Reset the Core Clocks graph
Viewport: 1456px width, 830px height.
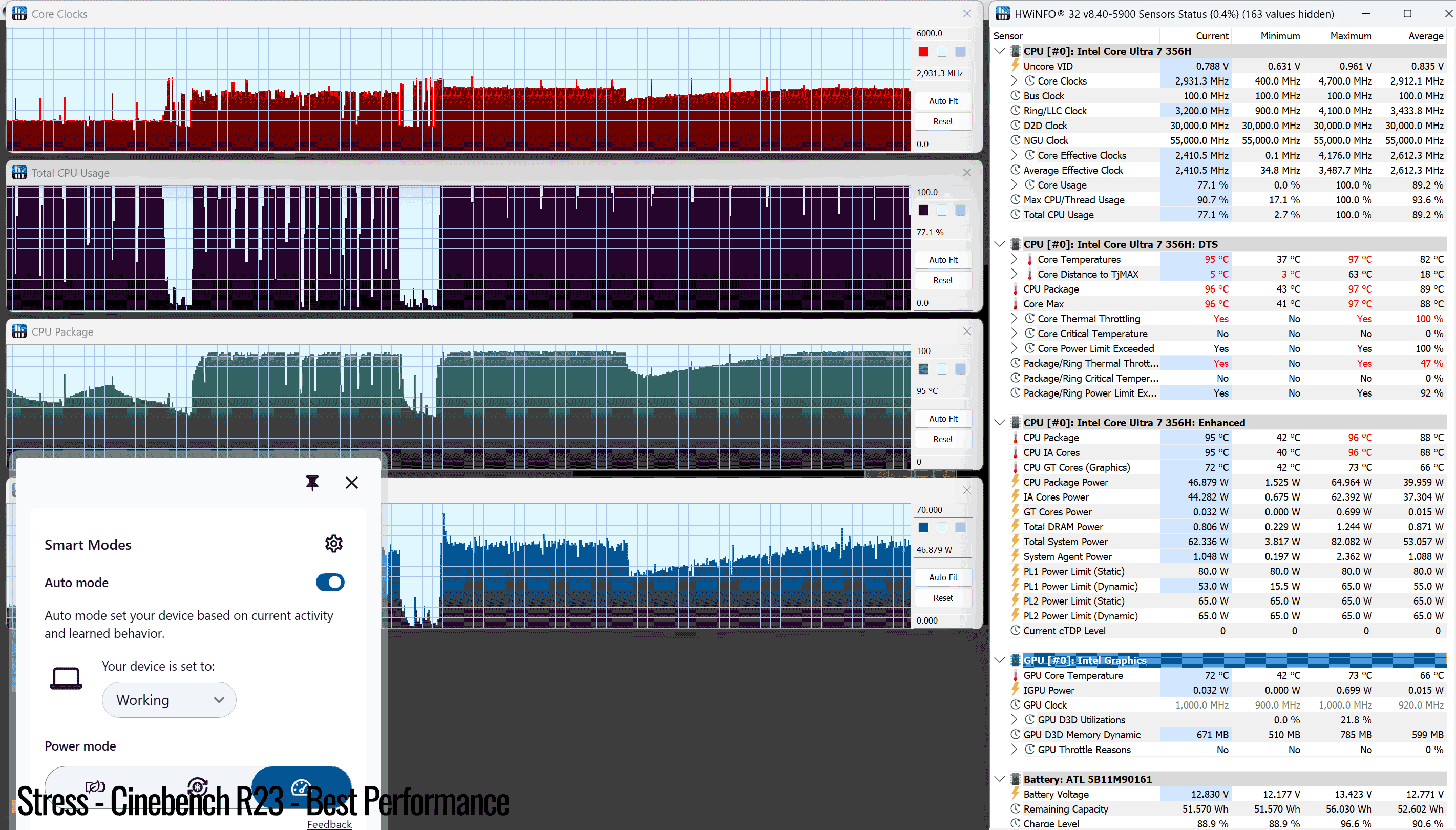pyautogui.click(x=943, y=121)
